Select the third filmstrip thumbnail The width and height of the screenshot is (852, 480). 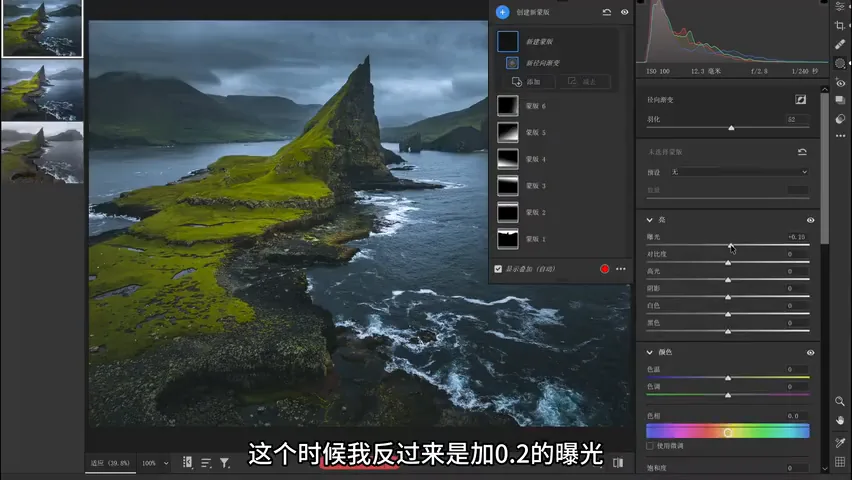(42, 152)
